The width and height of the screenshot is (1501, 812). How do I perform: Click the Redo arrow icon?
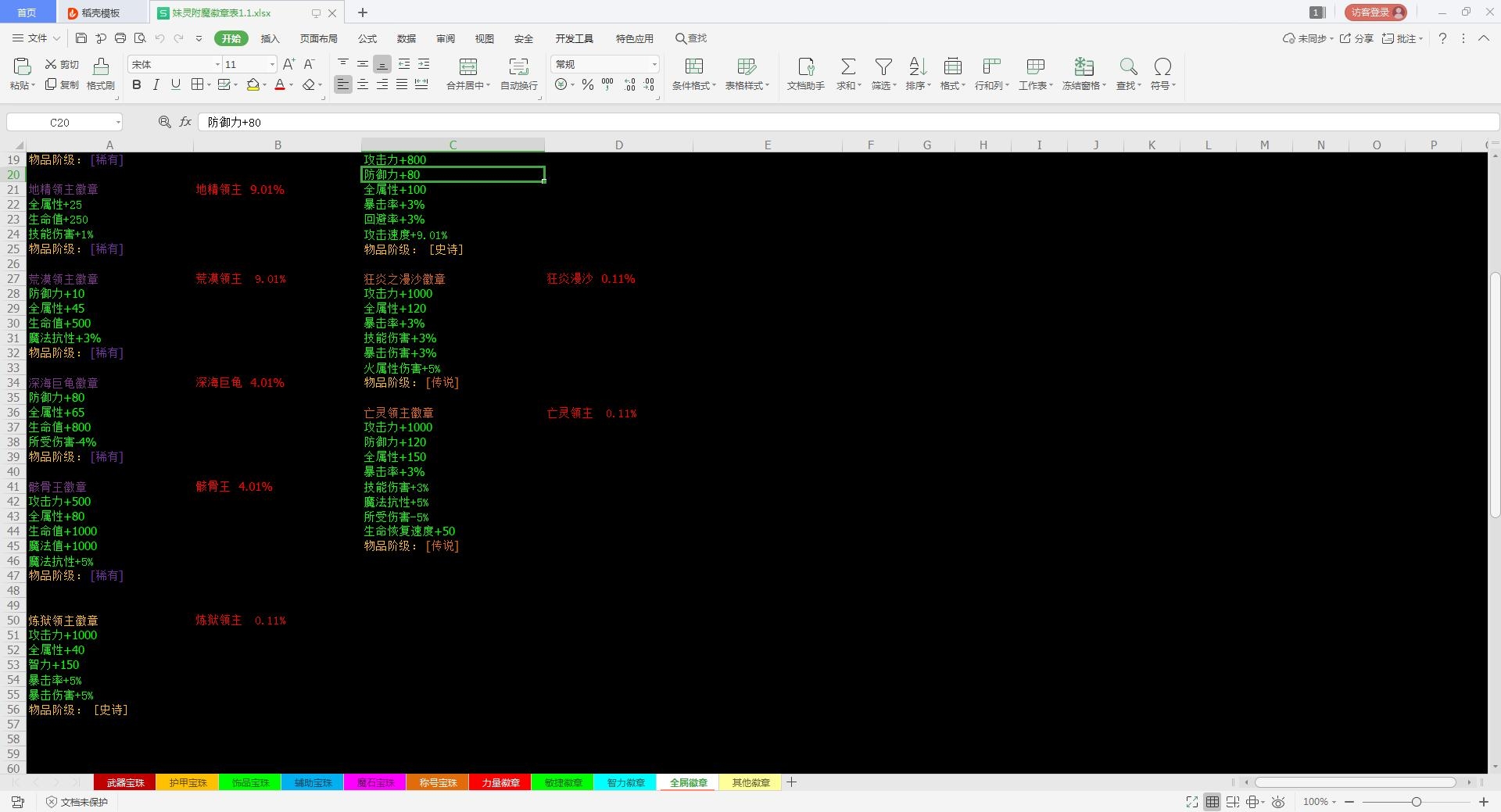tap(179, 38)
